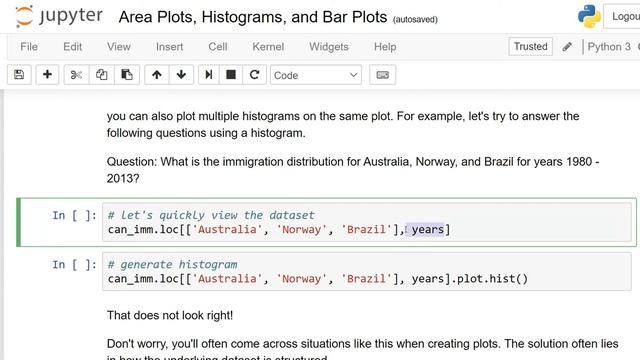This screenshot has width=640, height=360.
Task: Save notebook with the floppy disk icon
Action: pos(19,75)
